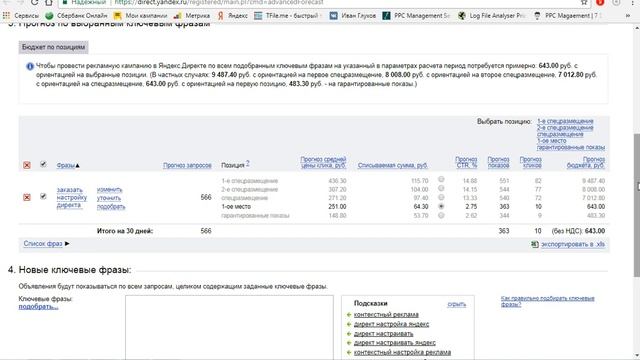This screenshot has width=640, height=360.
Task: Click the page vertical scrollbar thumb
Action: 636,205
